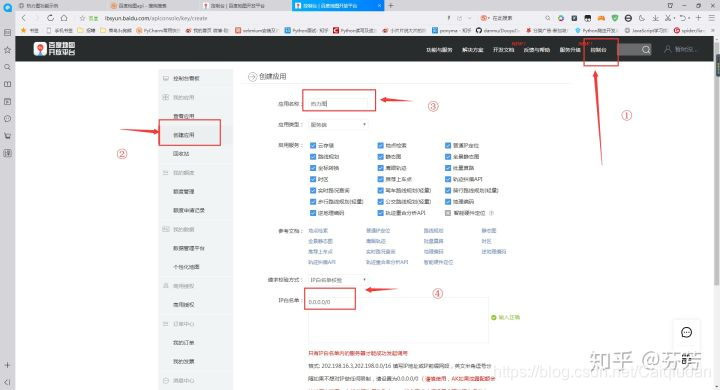The image size is (720, 390).
Task: Uncheck the 地点检索 service checkbox
Action: (381, 145)
